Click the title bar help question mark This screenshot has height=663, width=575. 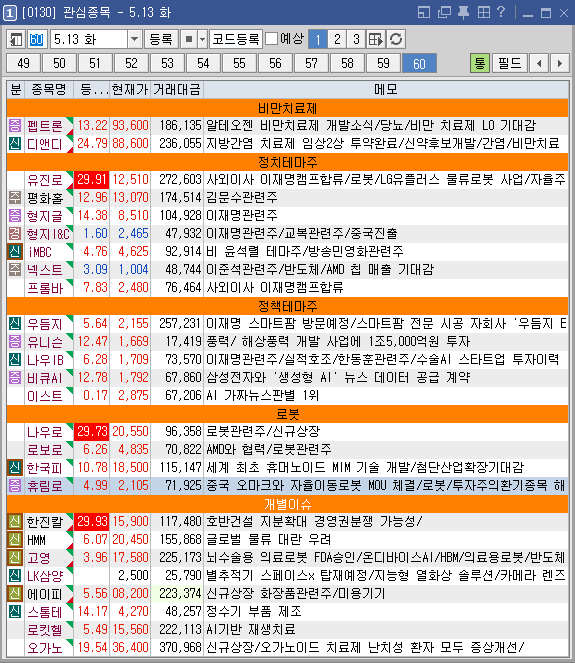pyautogui.click(x=501, y=12)
